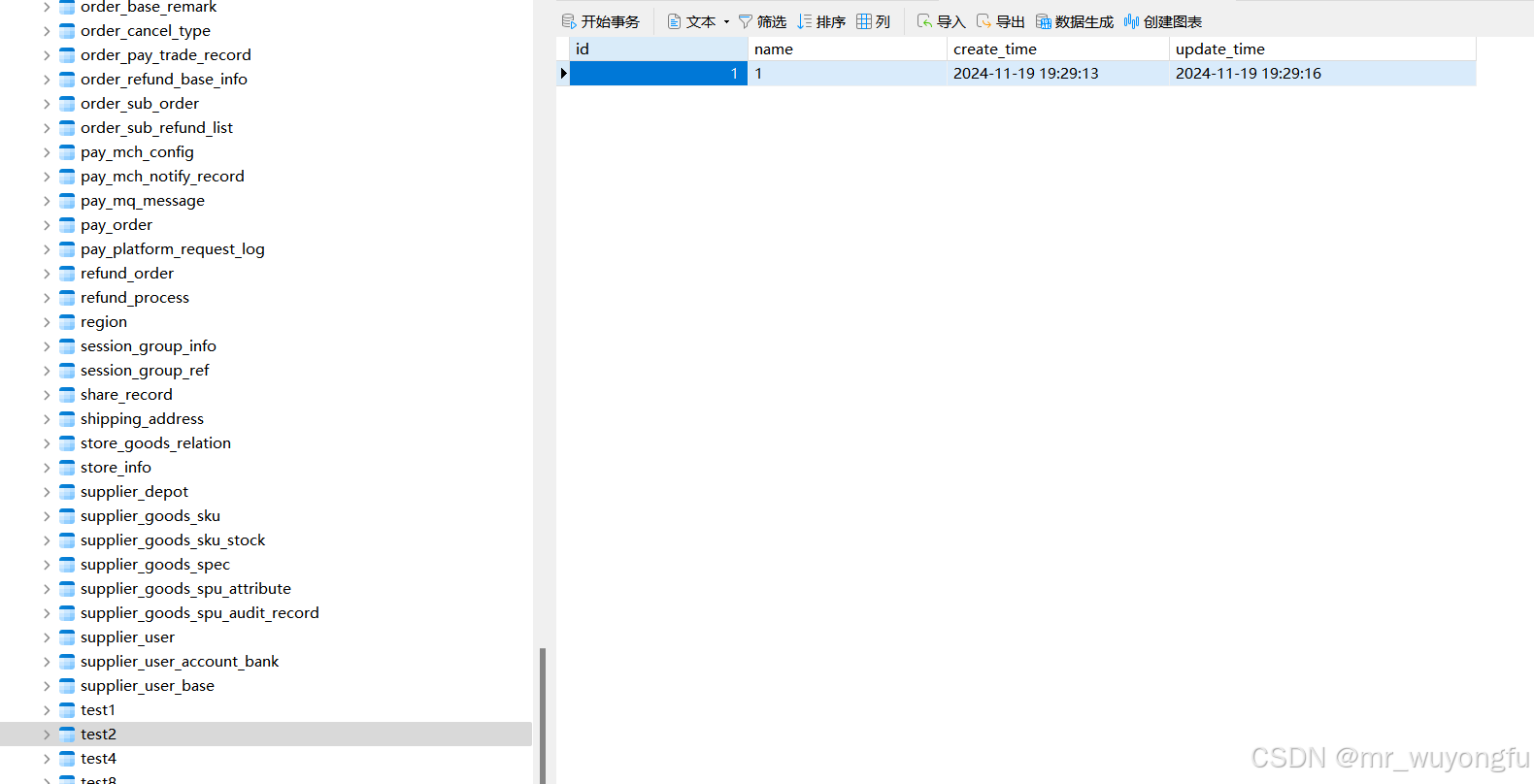Click the cell 2024-11-19 19:29:13

[1058, 73]
